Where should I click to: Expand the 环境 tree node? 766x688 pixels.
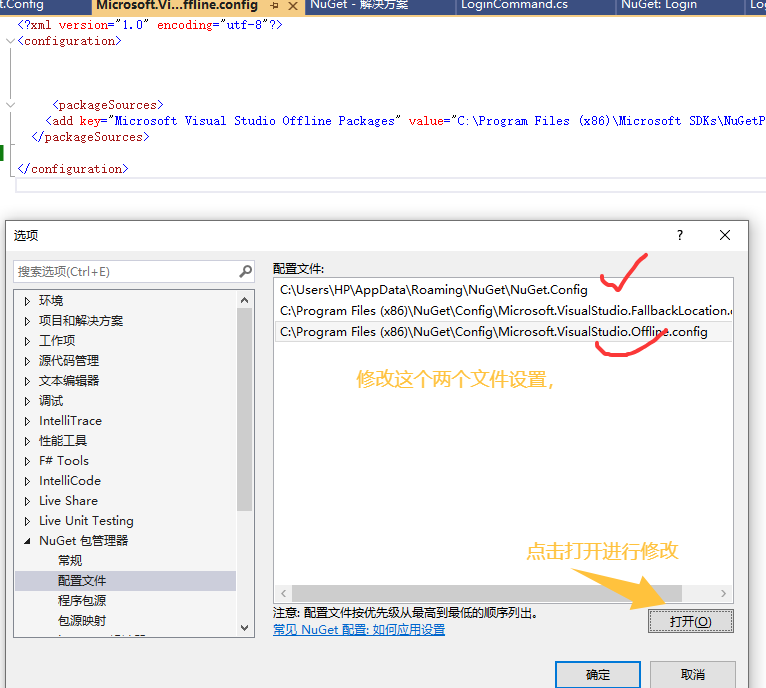27,301
